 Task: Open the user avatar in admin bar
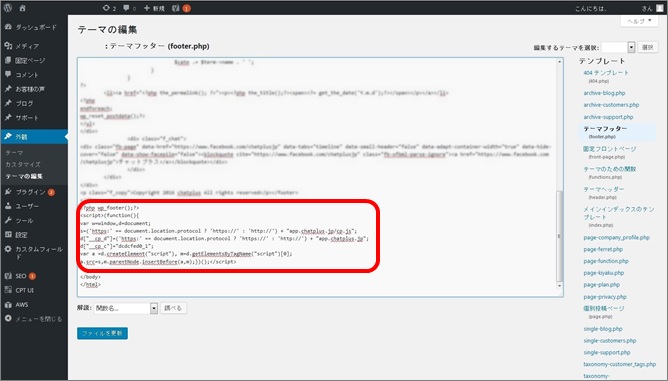coord(660,8)
